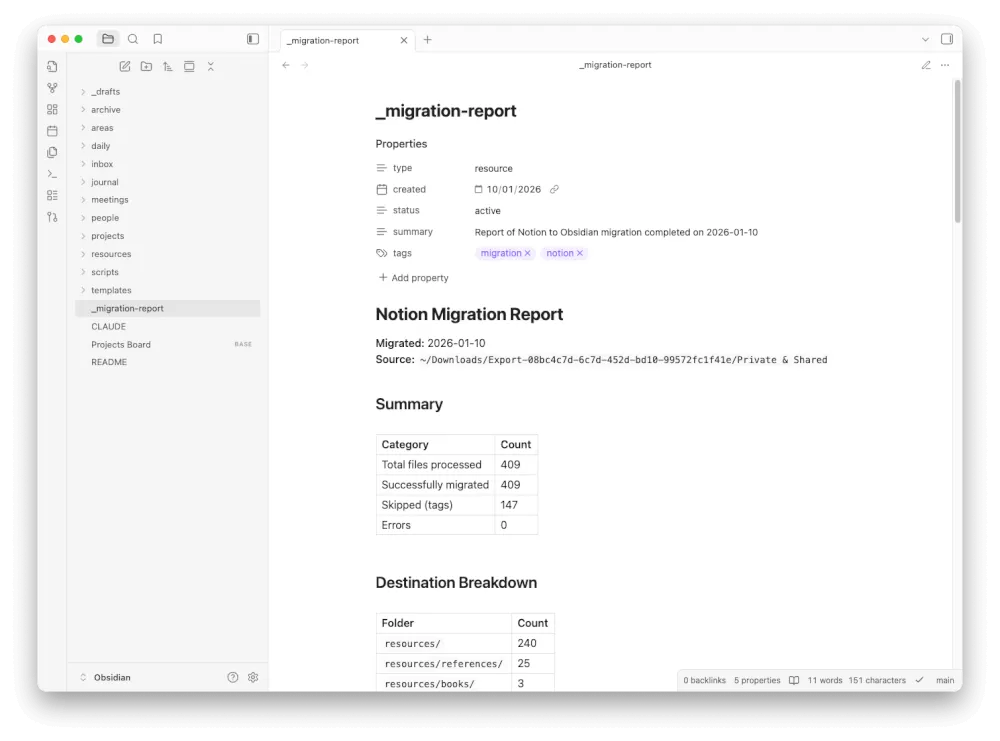1000x741 pixels.
Task: Remove the notion tag from tags property
Action: click(x=580, y=253)
